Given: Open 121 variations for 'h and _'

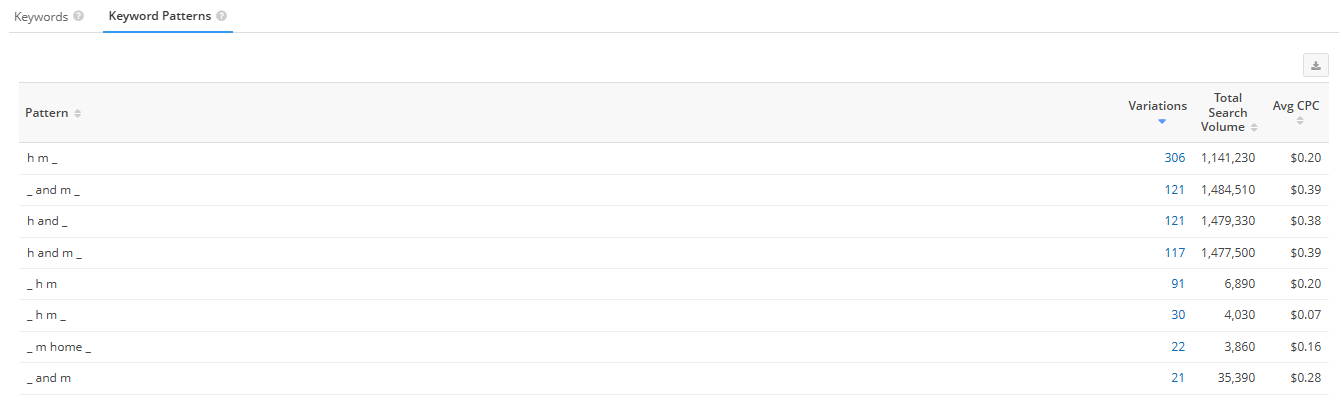Looking at the screenshot, I should click(x=1174, y=220).
